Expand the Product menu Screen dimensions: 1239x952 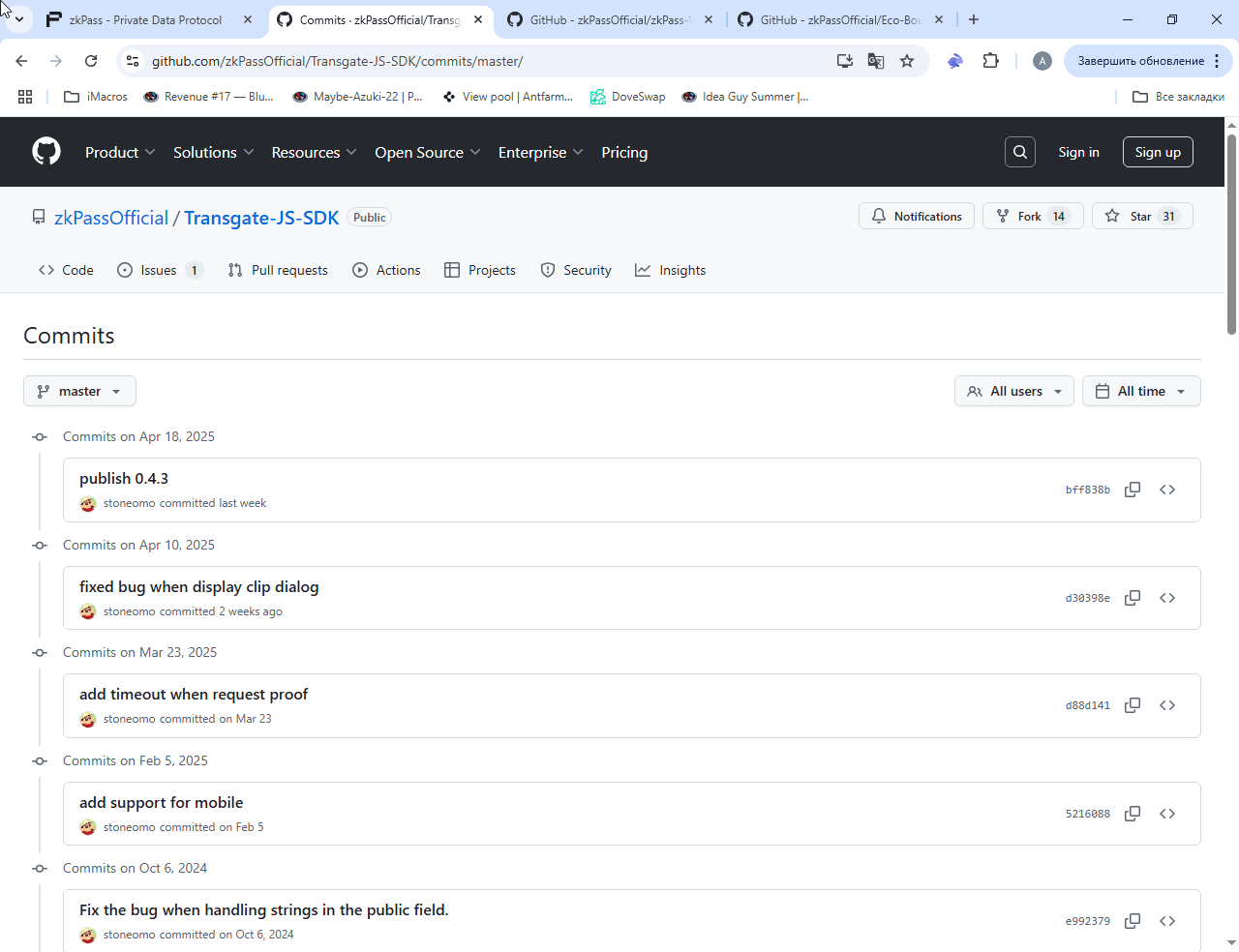pos(120,152)
